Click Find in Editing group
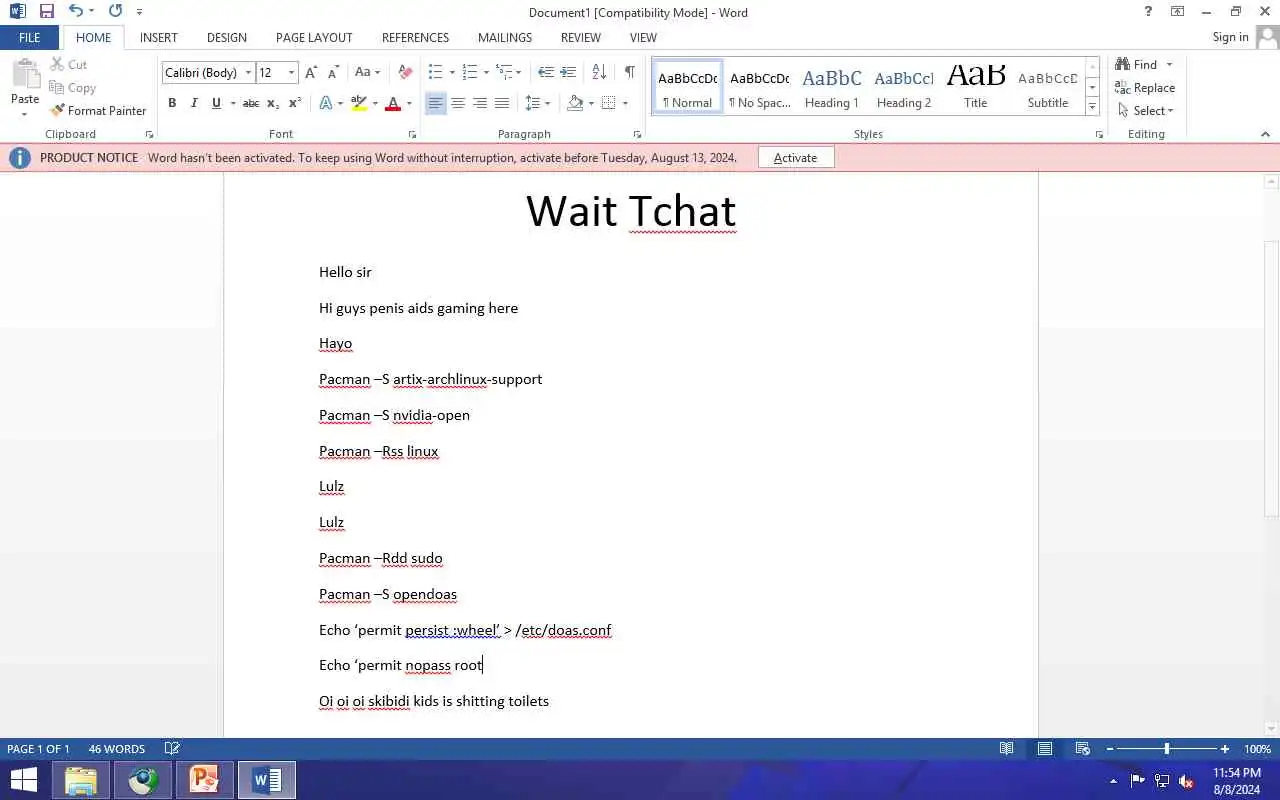The height and width of the screenshot is (800, 1280). [x=1145, y=65]
